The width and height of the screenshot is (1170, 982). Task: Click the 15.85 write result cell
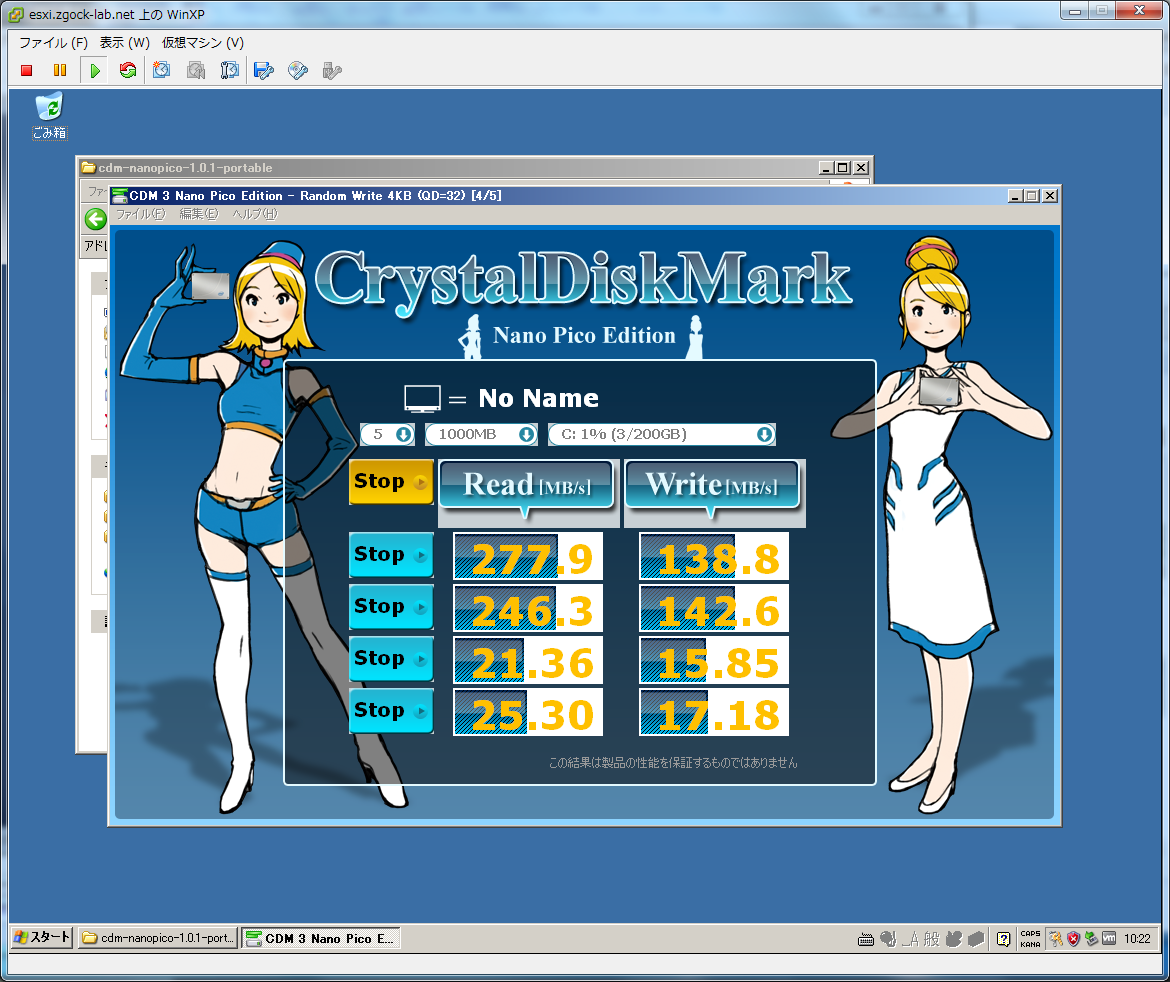[714, 660]
